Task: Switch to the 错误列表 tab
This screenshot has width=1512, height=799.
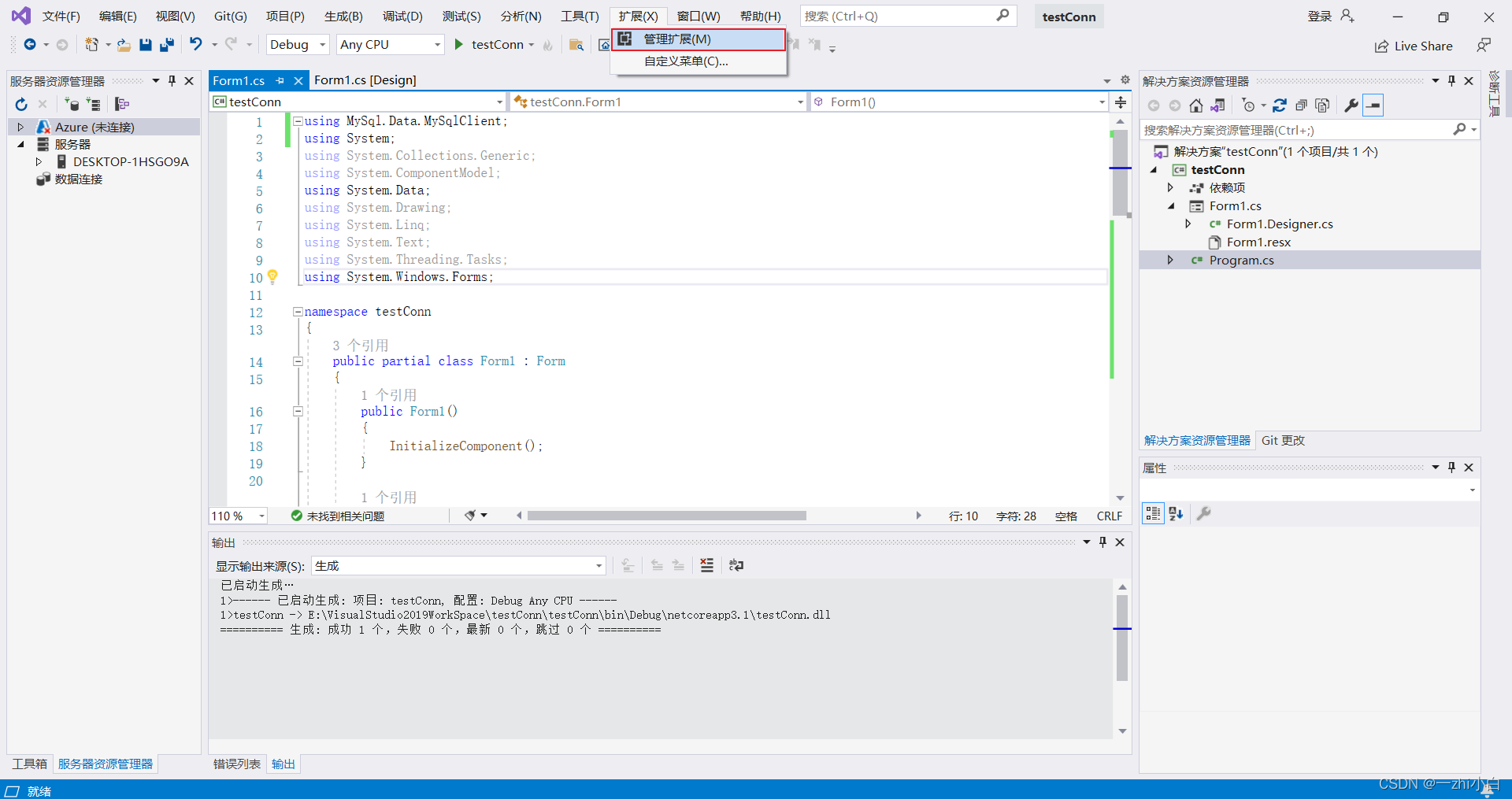Action: point(237,764)
